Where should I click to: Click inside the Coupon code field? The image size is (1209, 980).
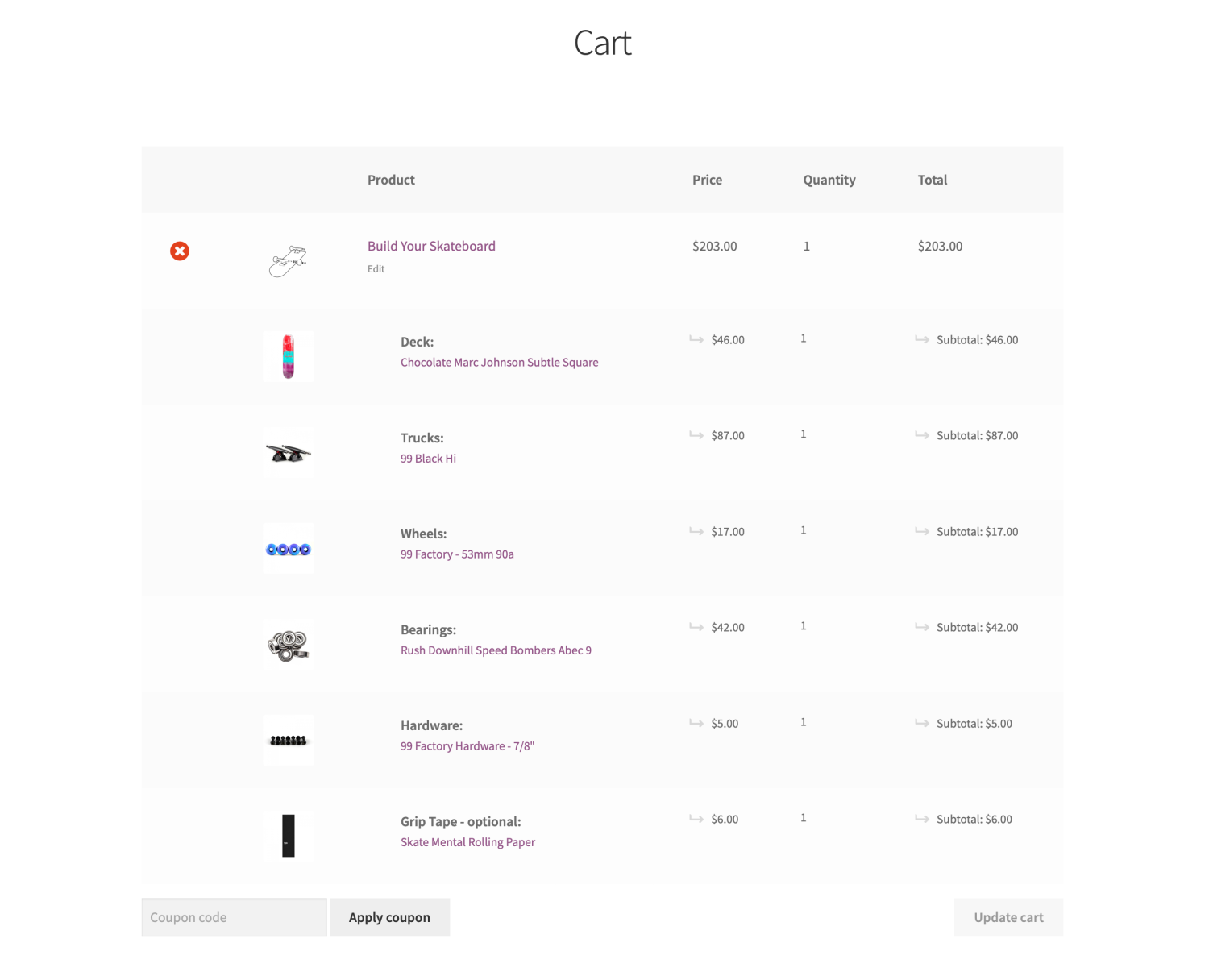coord(233,917)
